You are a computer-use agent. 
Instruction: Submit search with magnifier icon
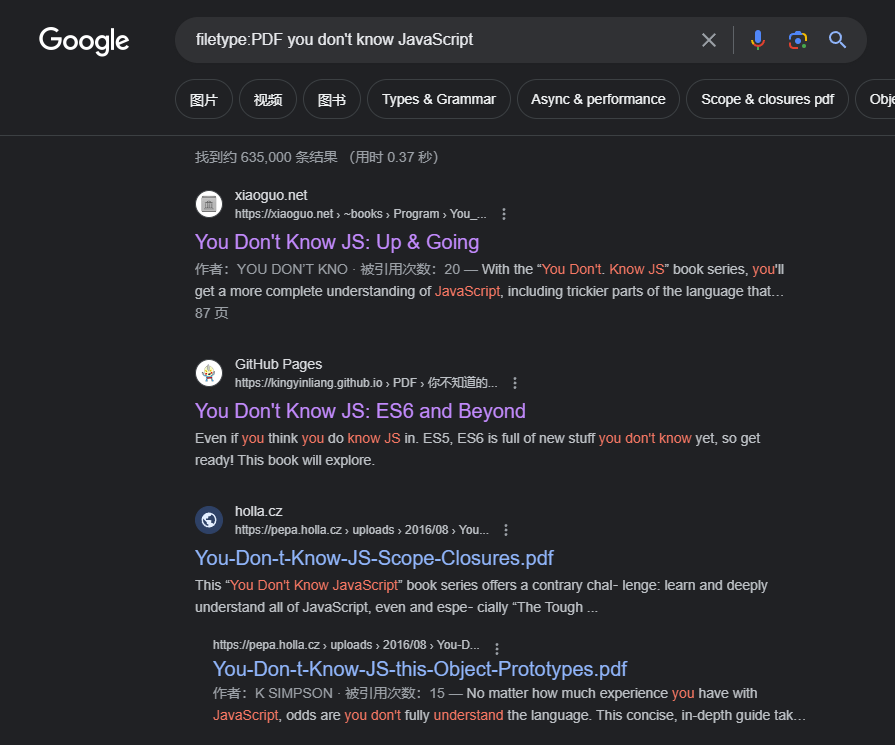click(837, 40)
